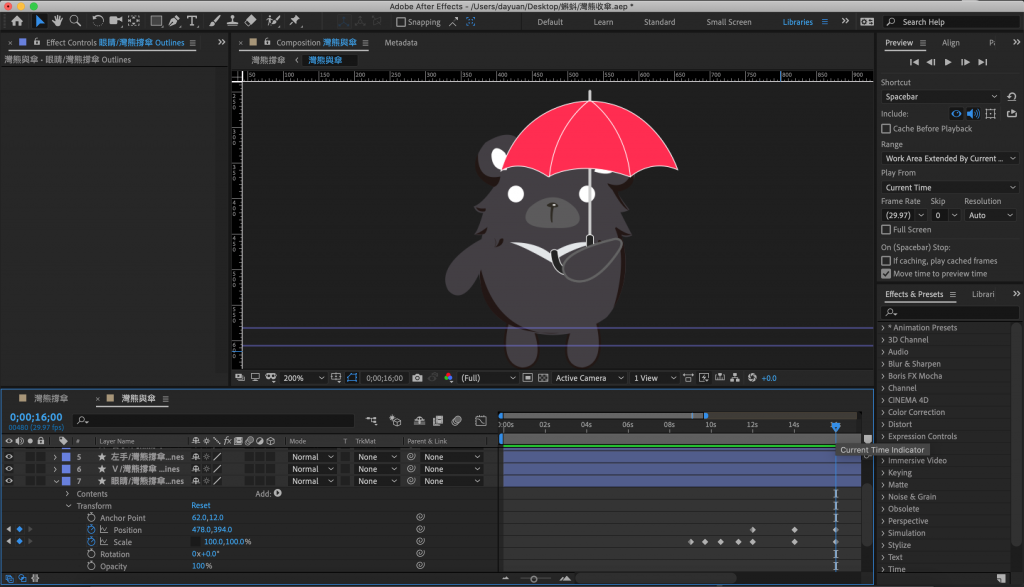Toggle include video eye icon in Preview

(x=956, y=114)
